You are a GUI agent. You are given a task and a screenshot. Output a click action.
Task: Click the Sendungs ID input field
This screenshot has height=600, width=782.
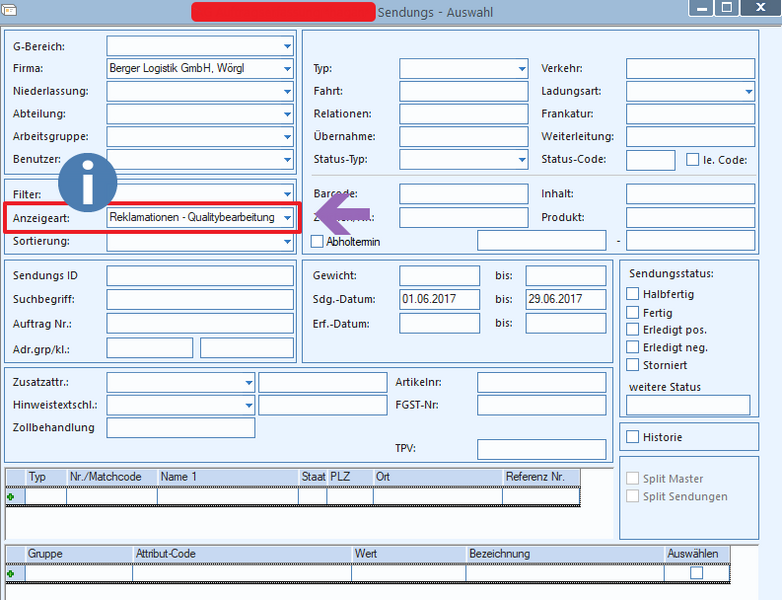tap(200, 275)
